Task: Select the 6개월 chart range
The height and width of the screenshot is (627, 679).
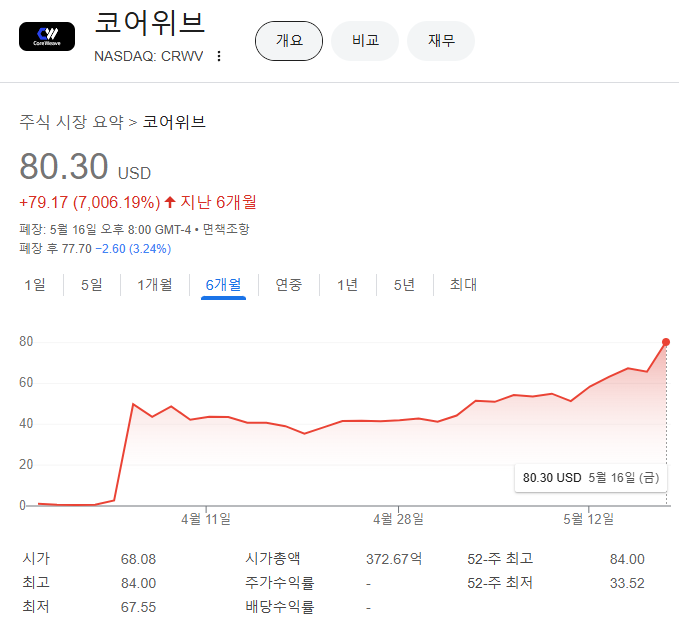Action: coord(223,285)
